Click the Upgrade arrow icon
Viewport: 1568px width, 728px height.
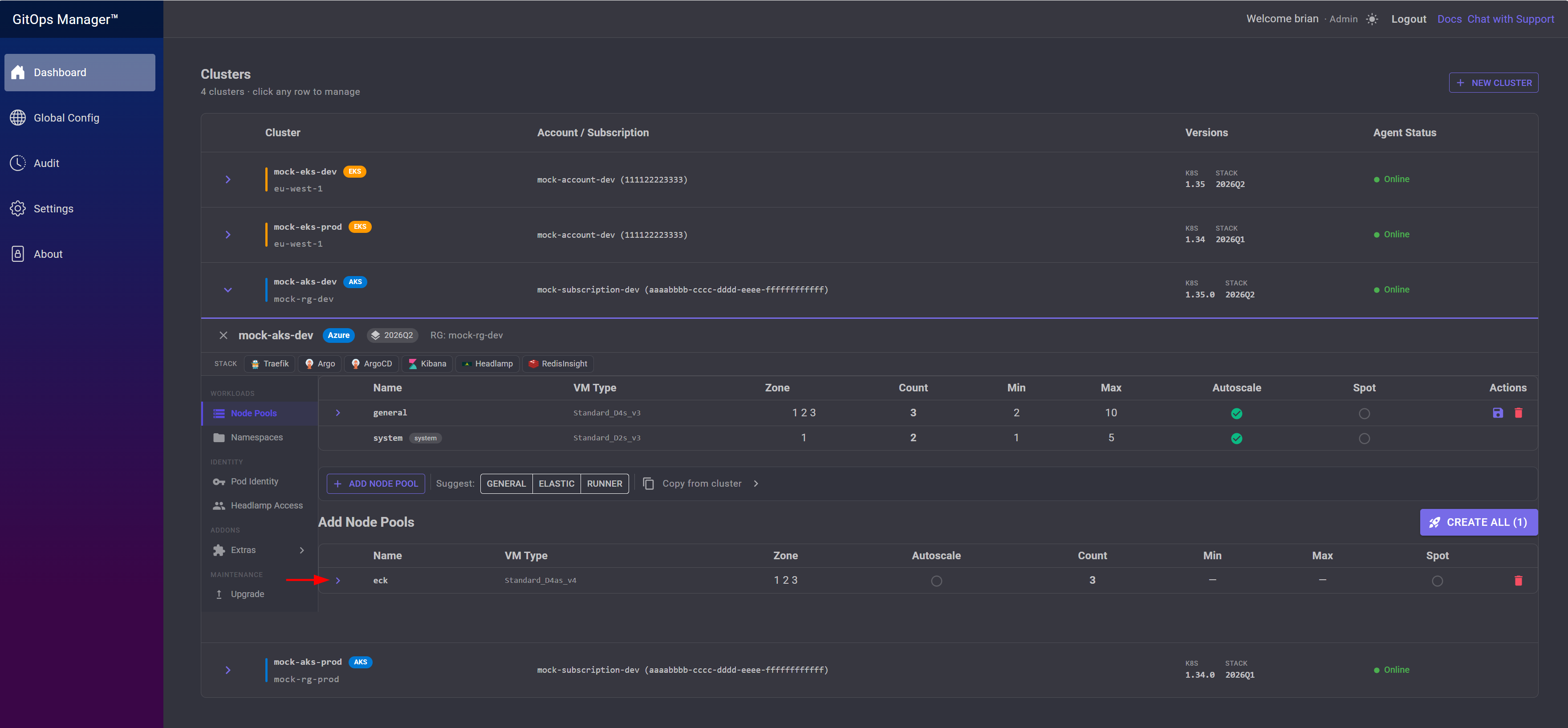point(219,594)
